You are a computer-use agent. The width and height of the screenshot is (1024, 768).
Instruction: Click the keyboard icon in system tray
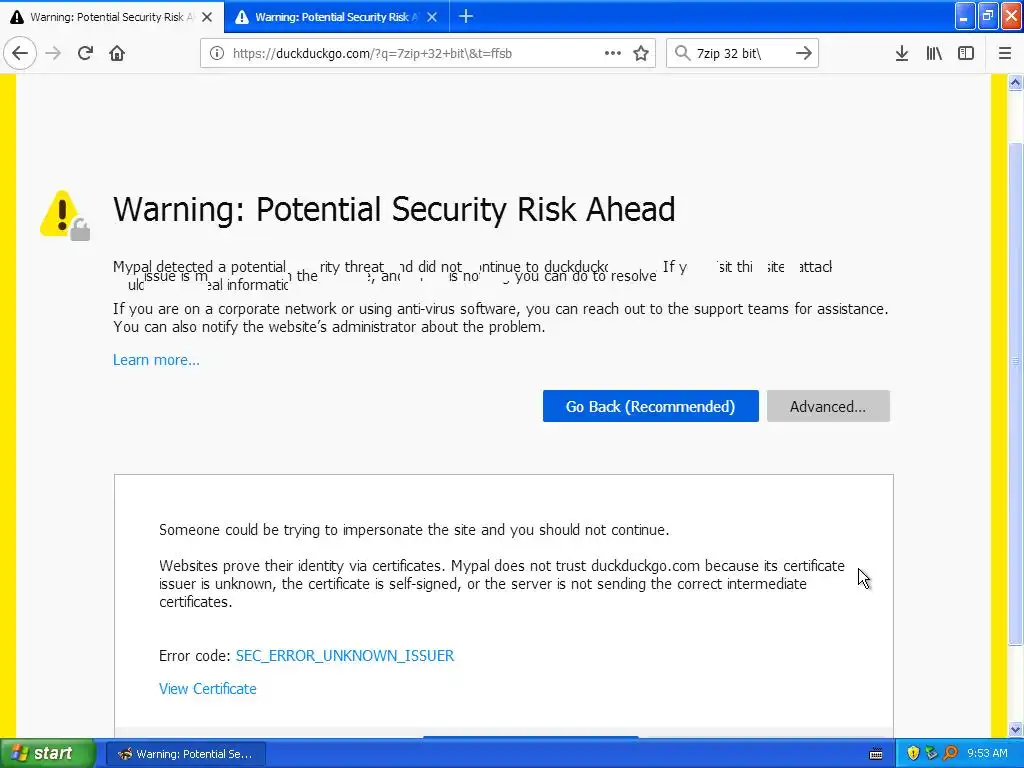(x=876, y=754)
